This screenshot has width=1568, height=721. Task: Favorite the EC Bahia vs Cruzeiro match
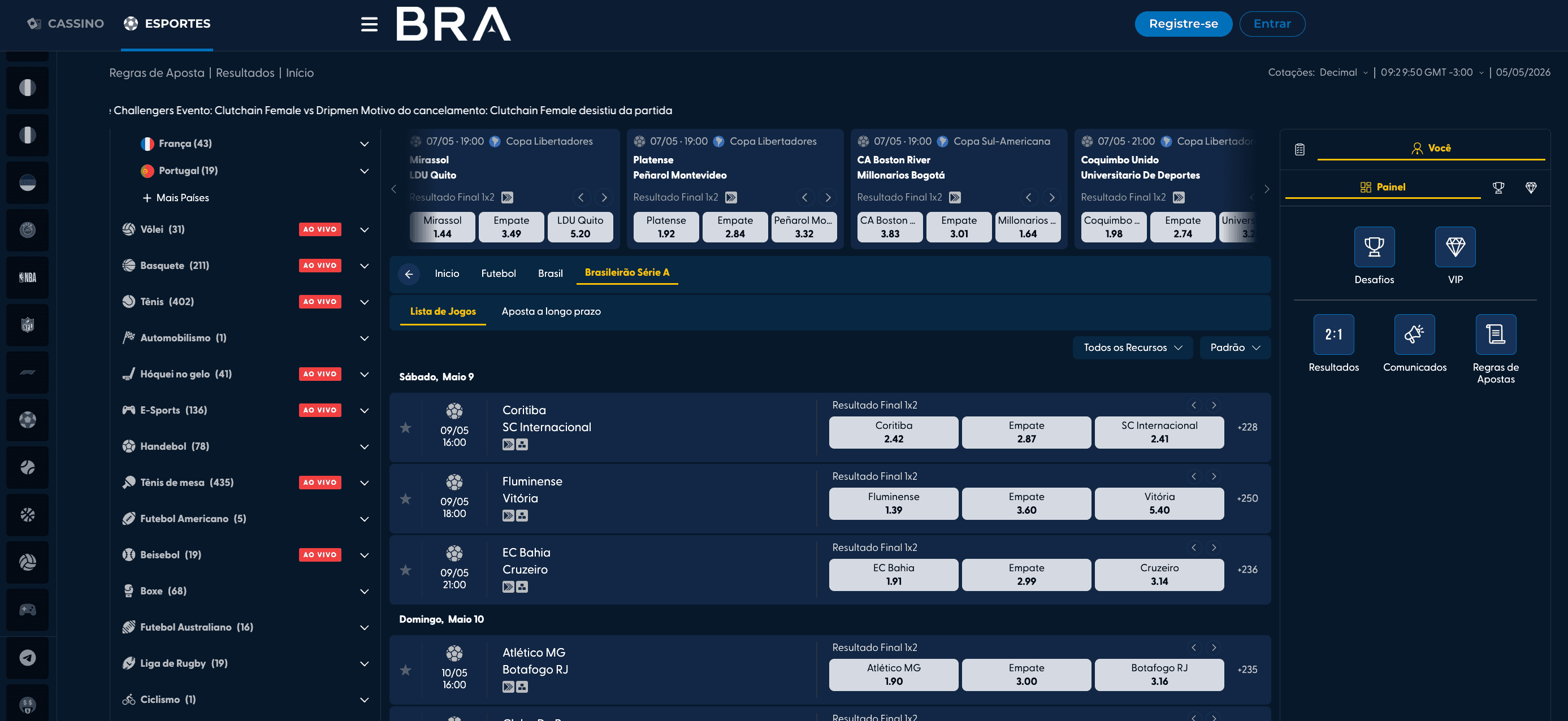405,570
